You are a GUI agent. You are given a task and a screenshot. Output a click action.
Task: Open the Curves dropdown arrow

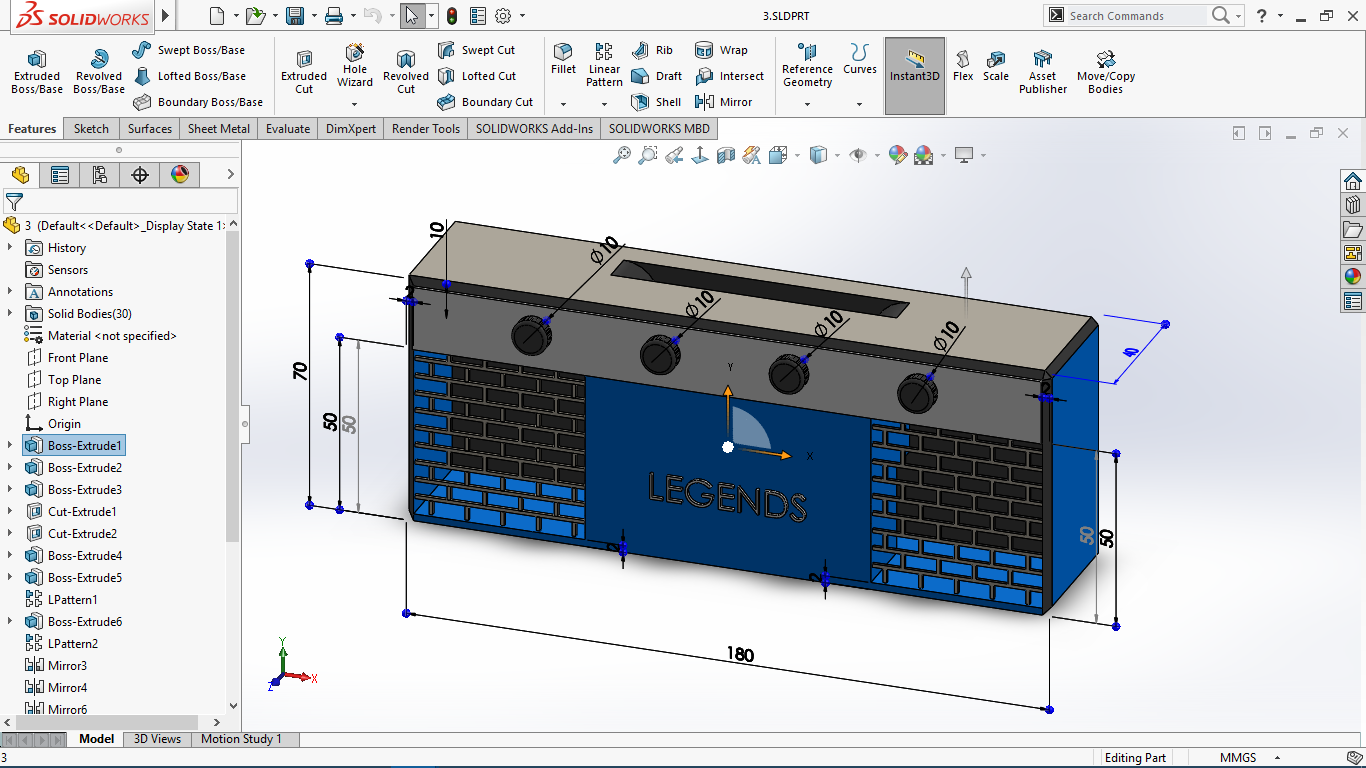859,103
